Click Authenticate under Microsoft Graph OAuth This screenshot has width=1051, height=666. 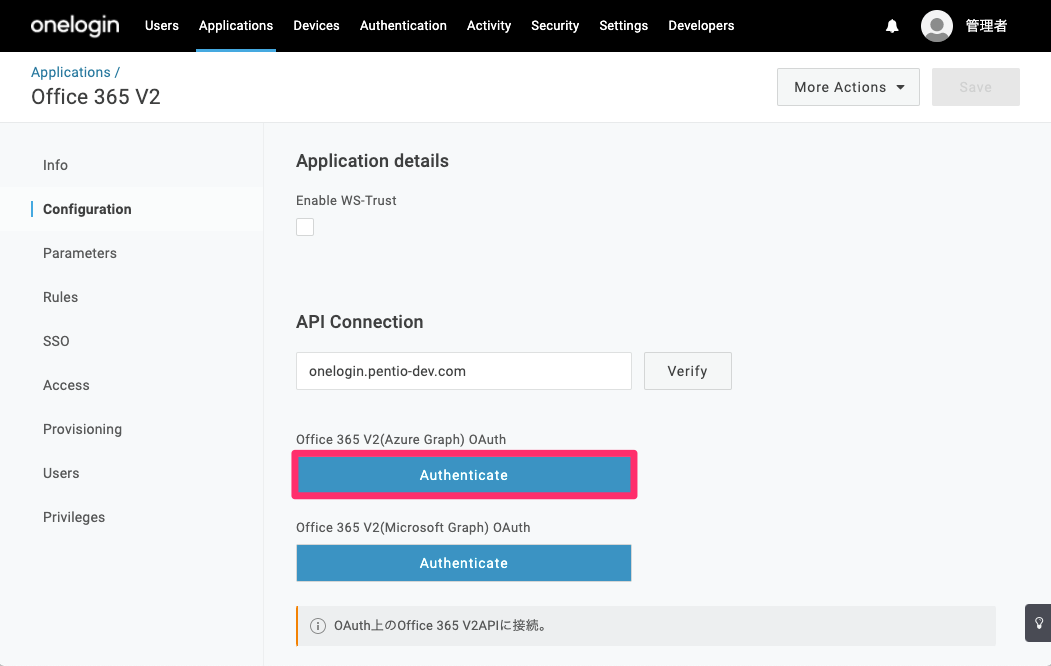[x=464, y=563]
